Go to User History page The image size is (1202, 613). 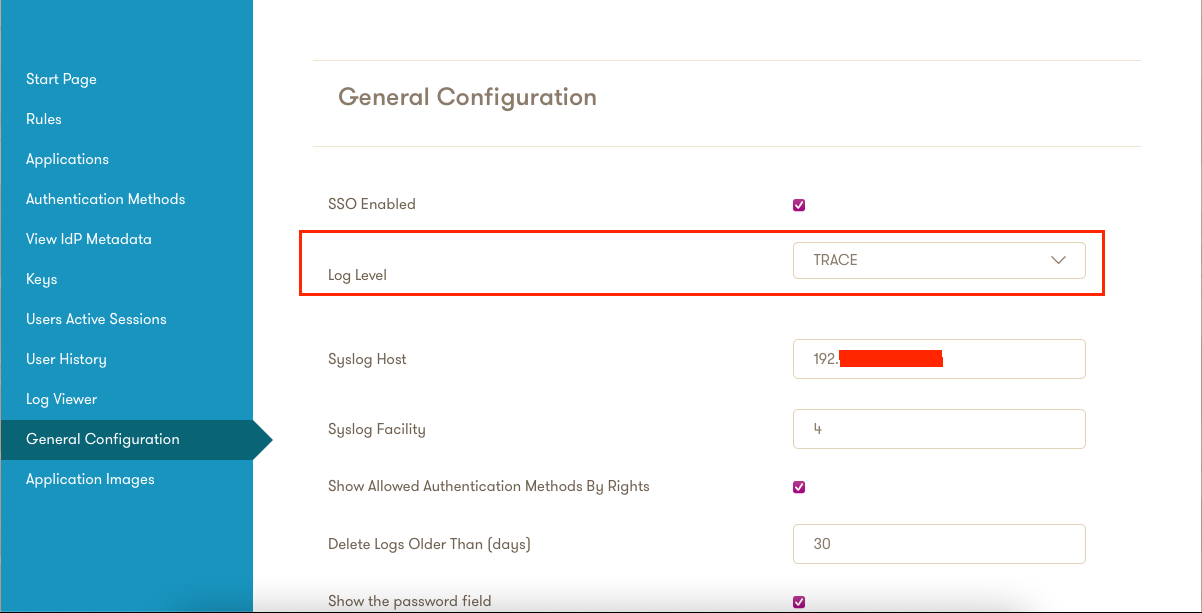tap(66, 359)
